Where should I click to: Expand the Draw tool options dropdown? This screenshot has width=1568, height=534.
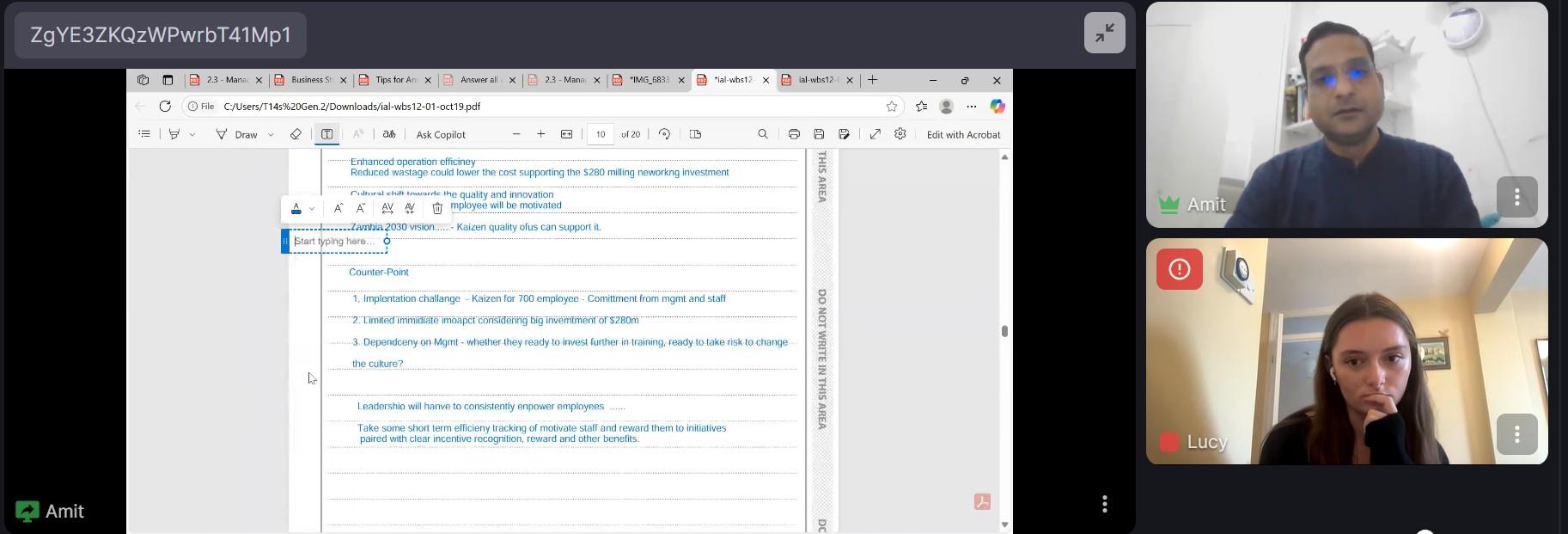pos(271,135)
